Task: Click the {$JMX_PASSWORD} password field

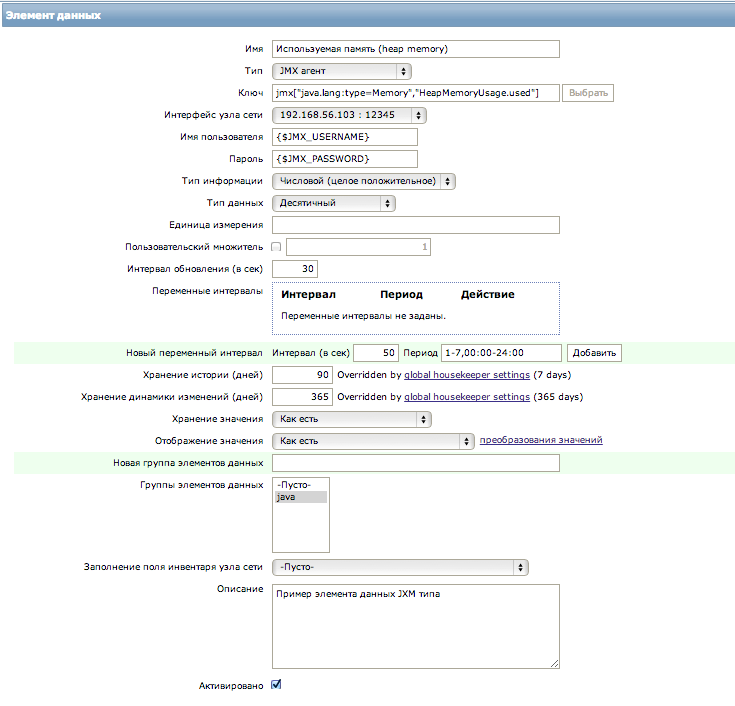Action: point(345,159)
